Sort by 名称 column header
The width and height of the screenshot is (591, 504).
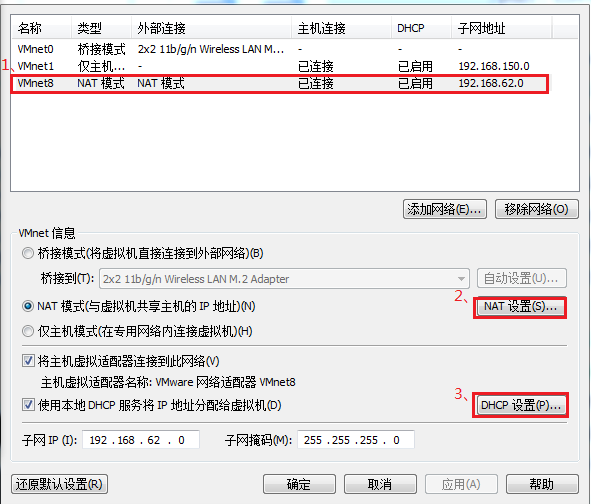pyautogui.click(x=41, y=28)
